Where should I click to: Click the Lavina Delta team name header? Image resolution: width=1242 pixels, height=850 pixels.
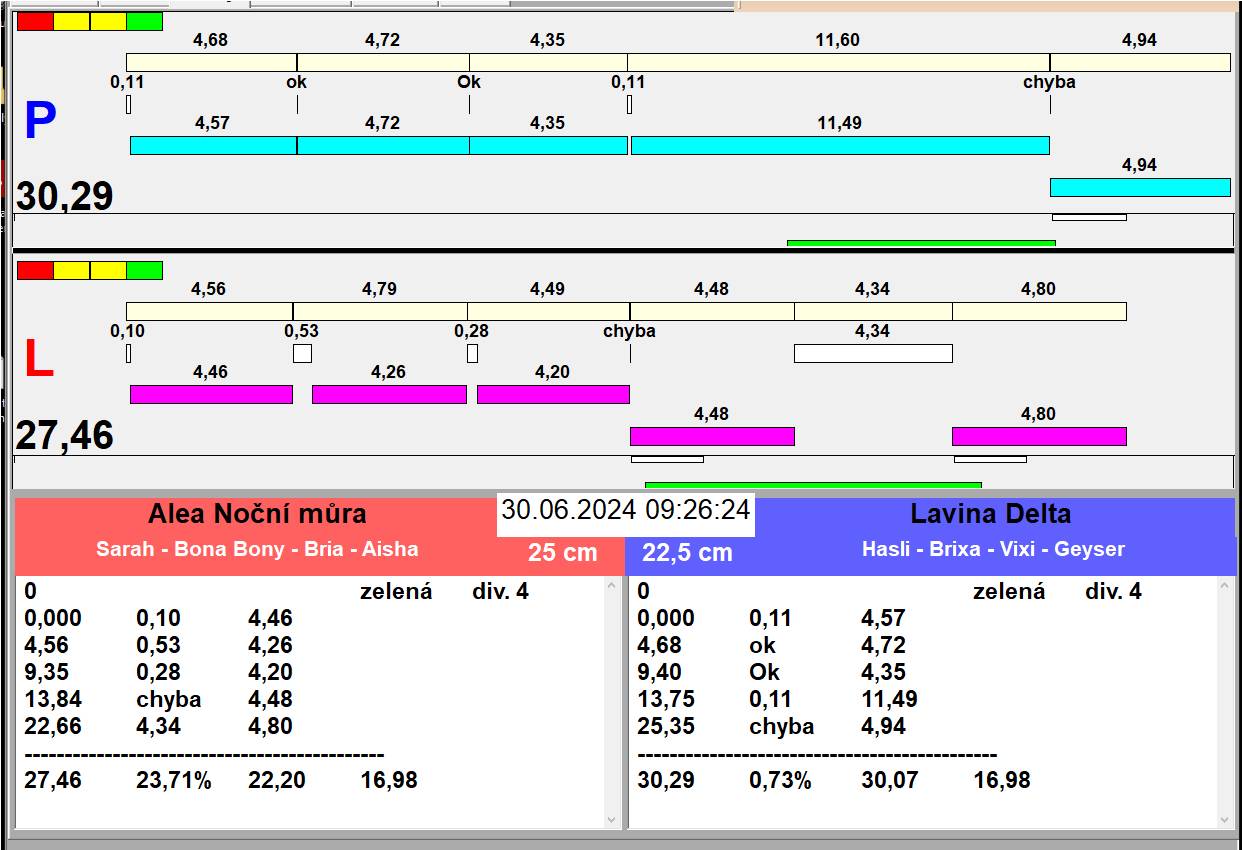pyautogui.click(x=990, y=514)
